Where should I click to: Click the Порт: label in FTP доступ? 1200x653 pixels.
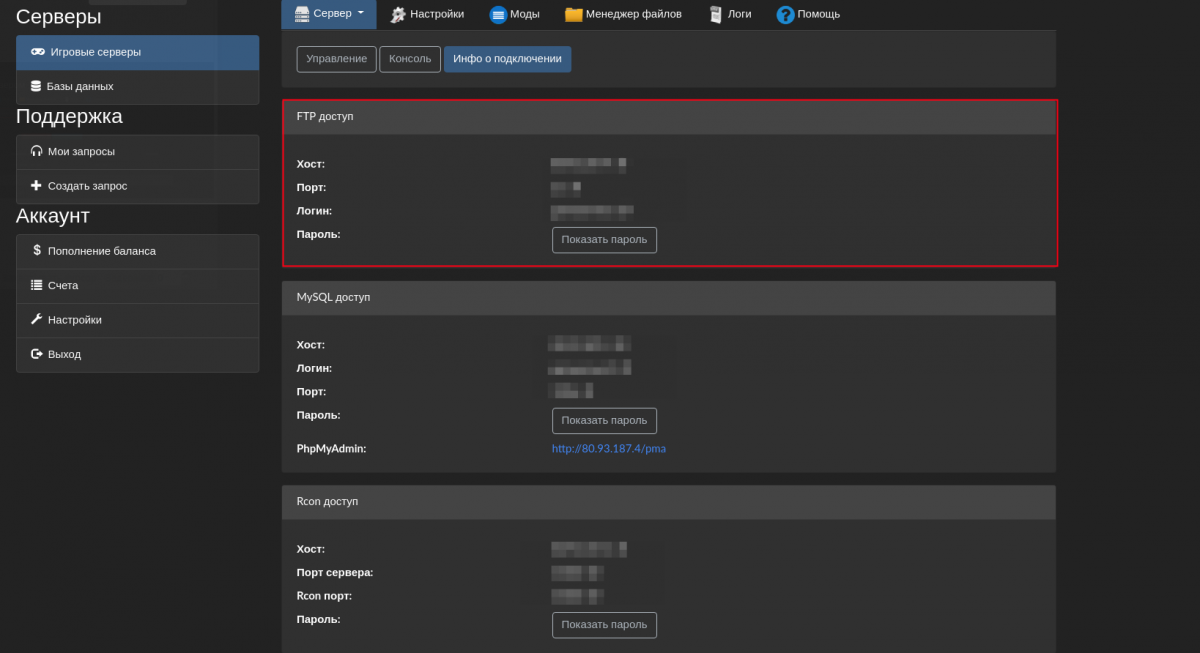point(312,188)
